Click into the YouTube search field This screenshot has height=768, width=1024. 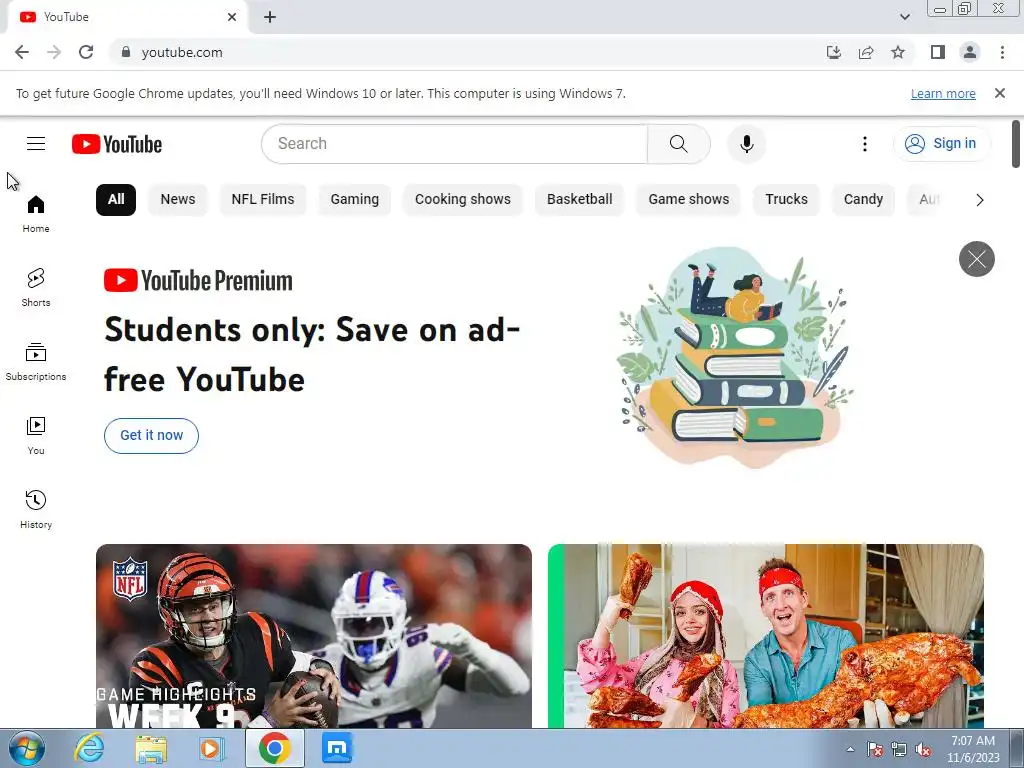[x=455, y=144]
